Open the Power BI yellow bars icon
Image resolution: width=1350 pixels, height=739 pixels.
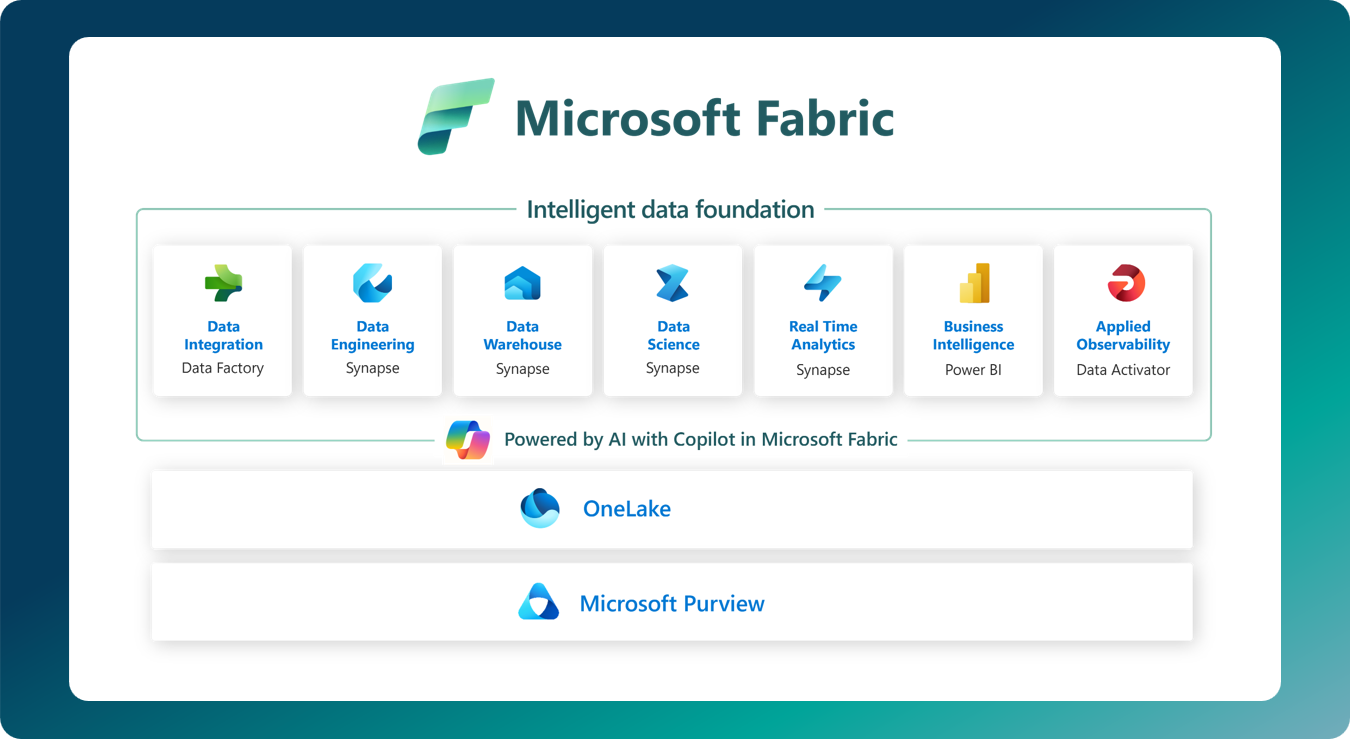[973, 283]
